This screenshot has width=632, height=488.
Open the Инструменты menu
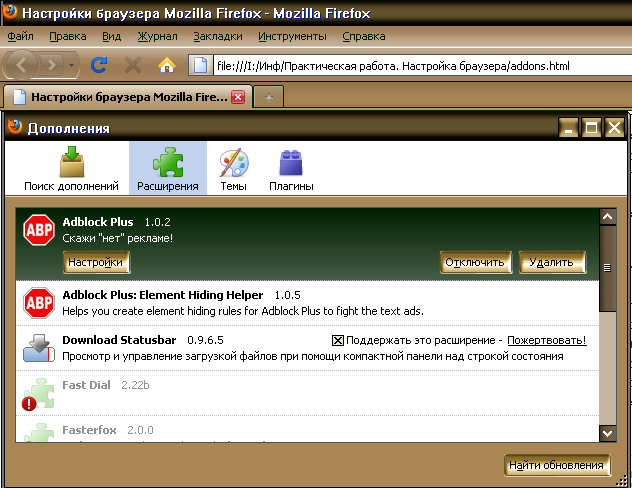(292, 36)
